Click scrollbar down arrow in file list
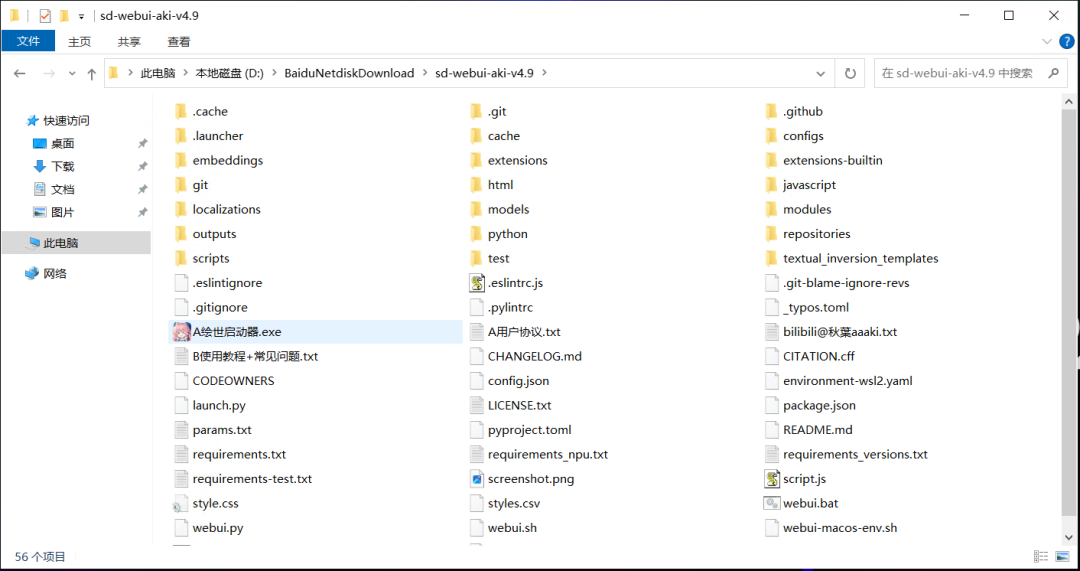1080x571 pixels. 1068,537
